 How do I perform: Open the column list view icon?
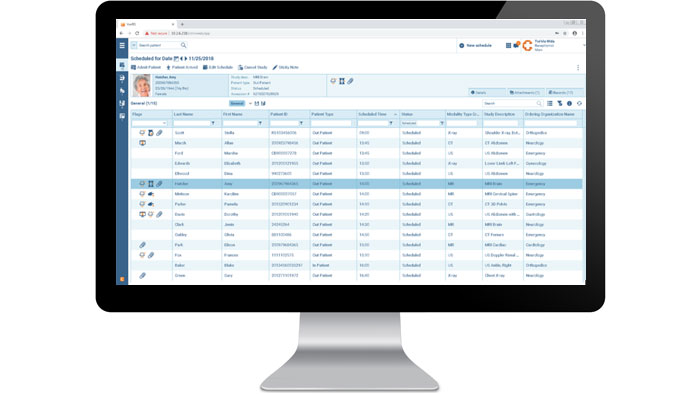(550, 104)
